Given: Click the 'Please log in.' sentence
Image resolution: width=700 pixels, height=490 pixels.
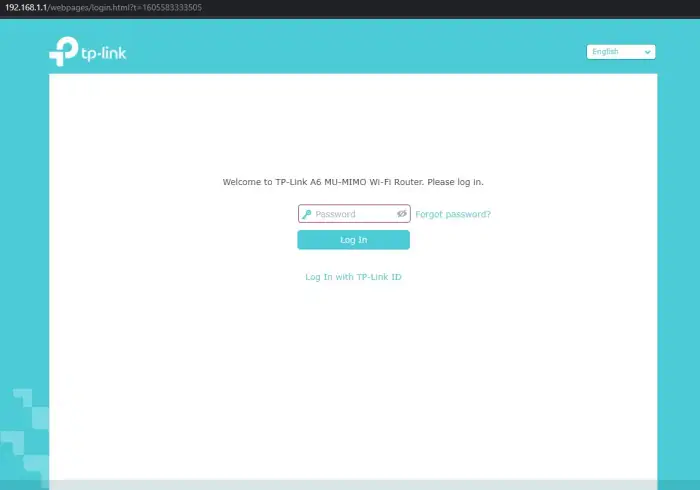Looking at the screenshot, I should (456, 183).
